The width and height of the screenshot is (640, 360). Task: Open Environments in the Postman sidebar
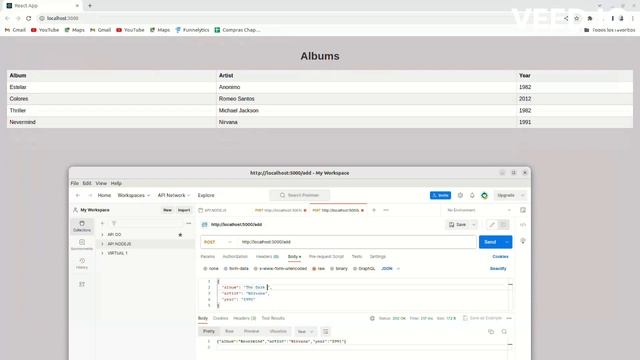82,244
